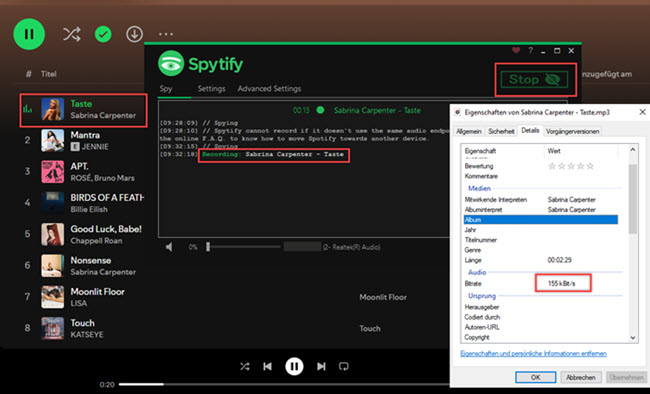Click the Billie Eilish artist link
Image resolution: width=650 pixels, height=394 pixels.
click(89, 209)
